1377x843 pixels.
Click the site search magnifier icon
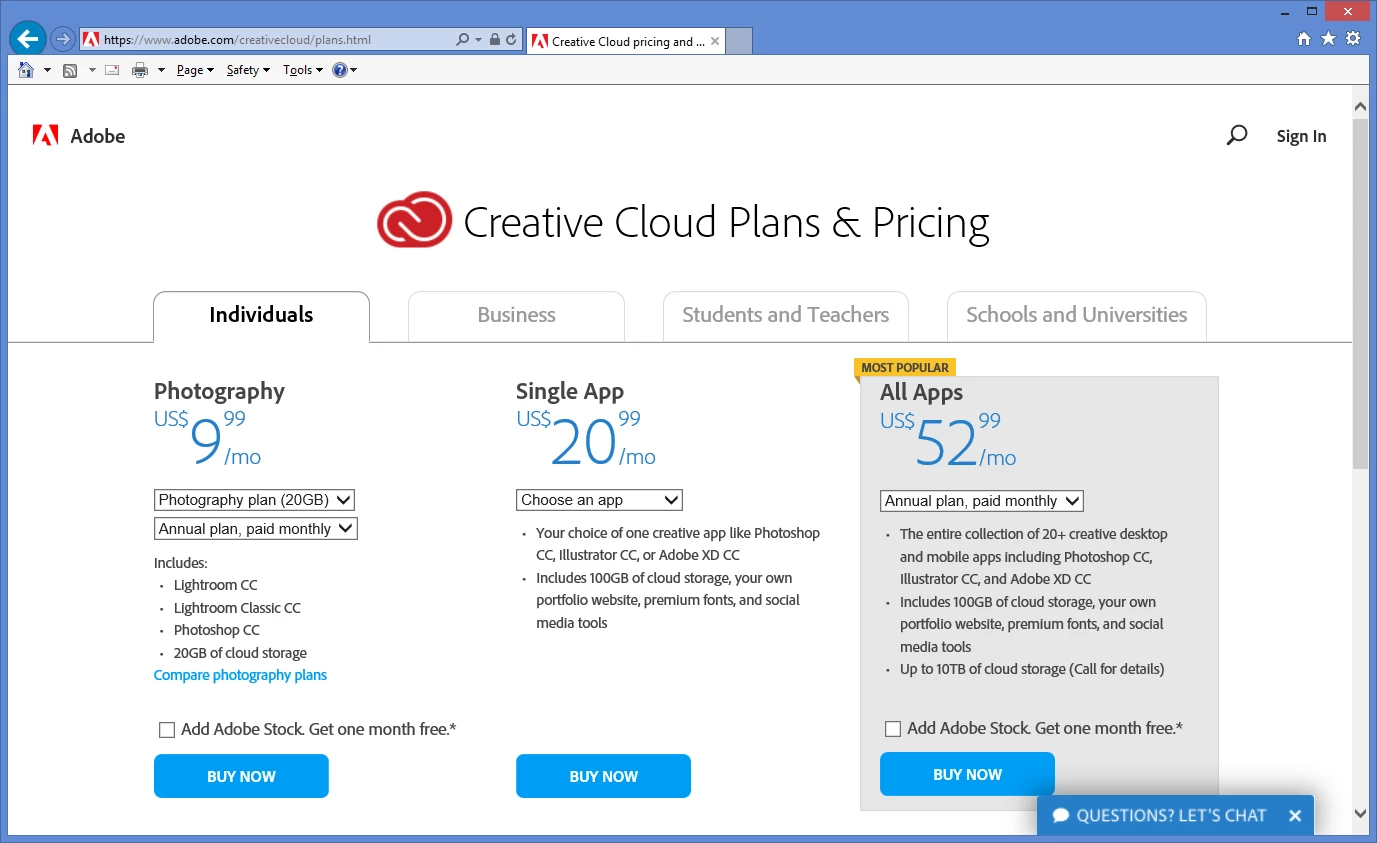coord(1237,135)
